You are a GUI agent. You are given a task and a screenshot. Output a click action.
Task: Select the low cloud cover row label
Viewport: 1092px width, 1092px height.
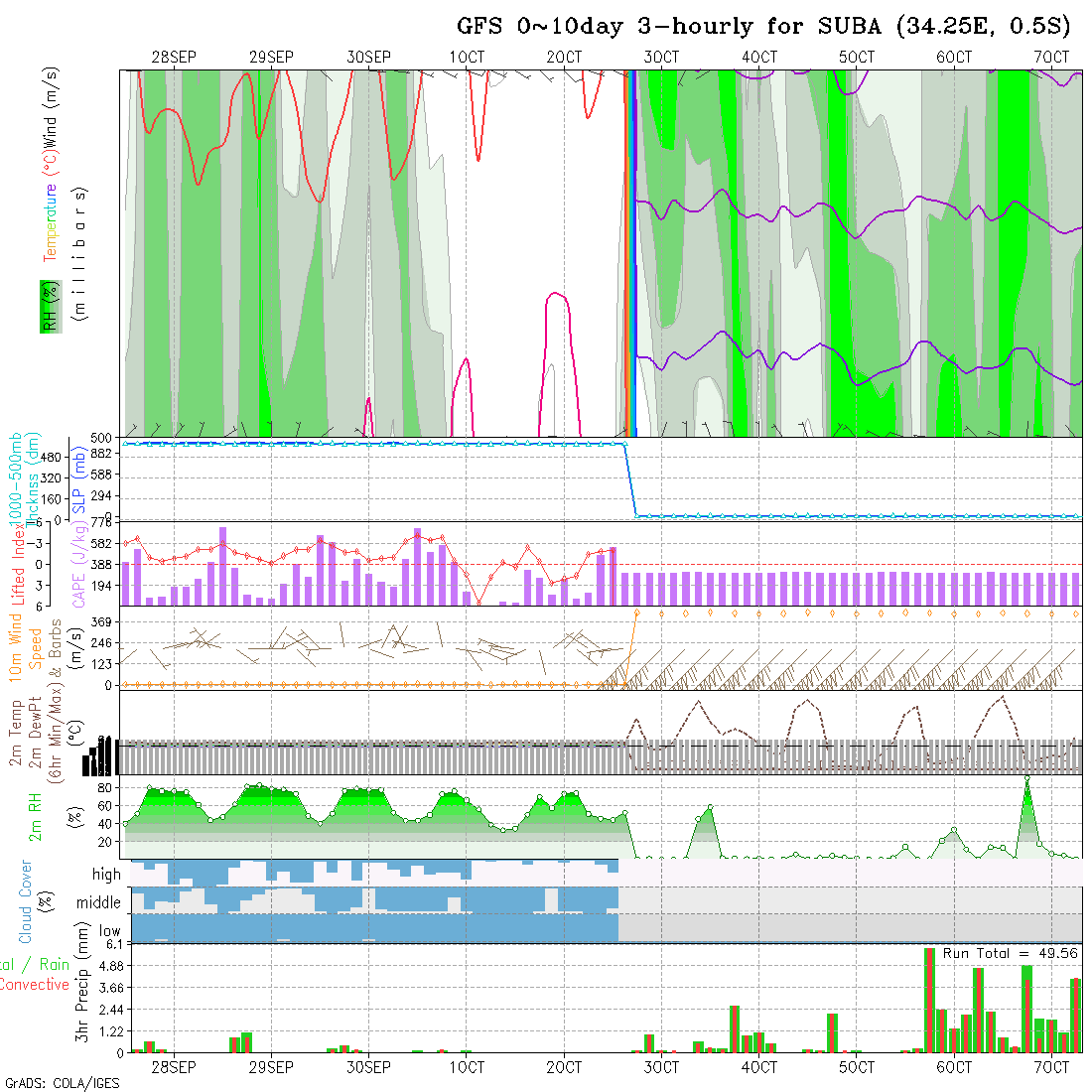coord(109,931)
